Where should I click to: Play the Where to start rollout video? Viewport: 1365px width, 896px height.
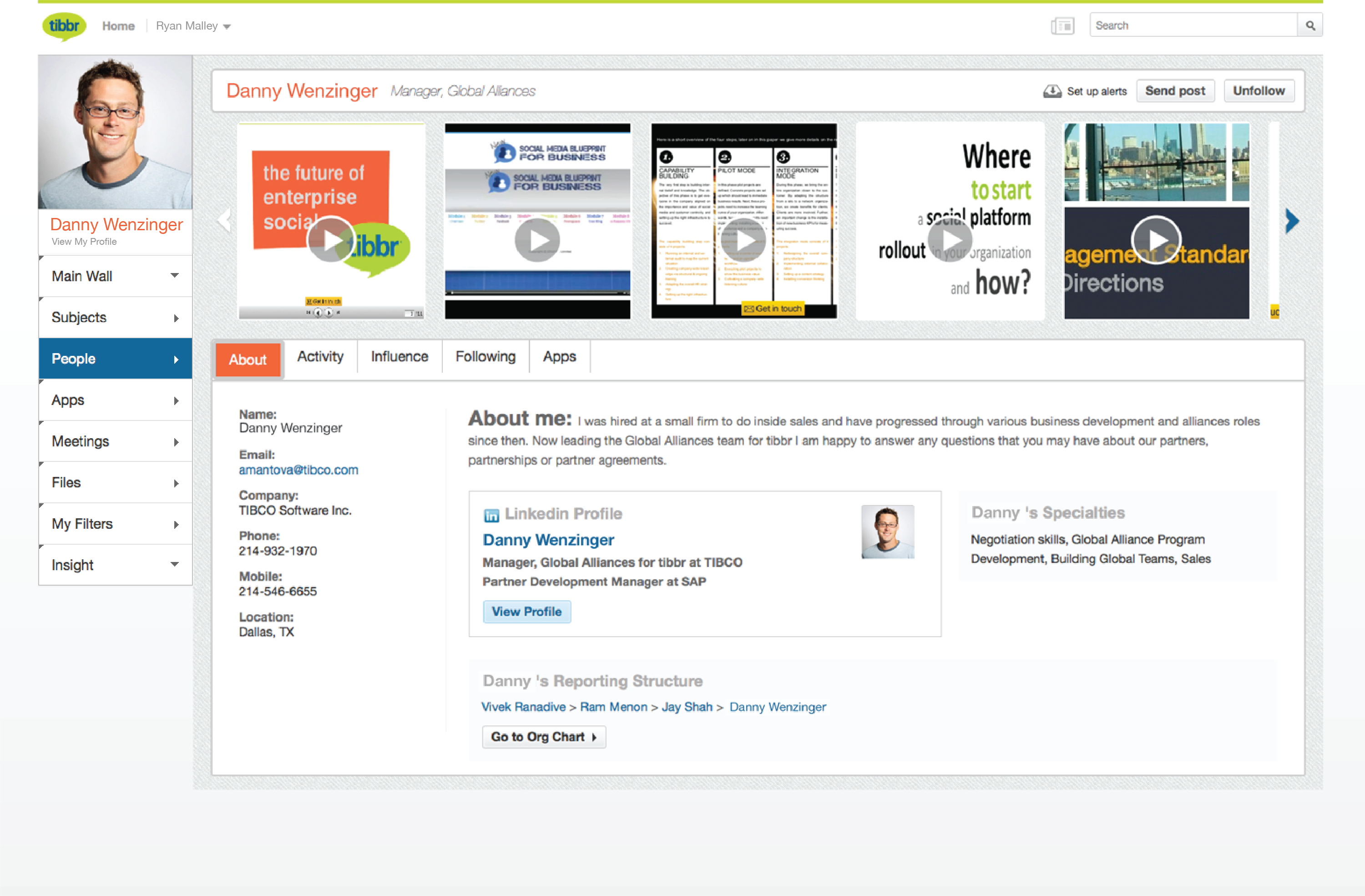(x=950, y=240)
